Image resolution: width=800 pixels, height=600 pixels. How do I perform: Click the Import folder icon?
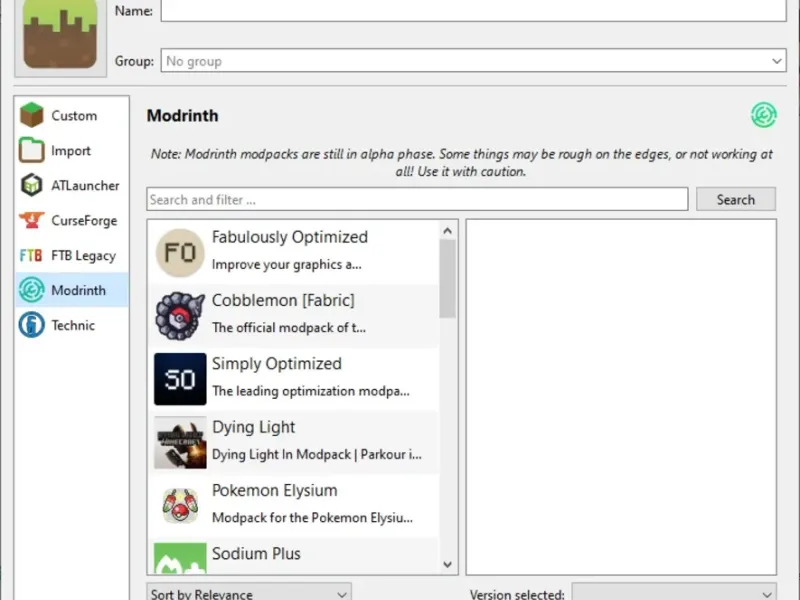[32, 150]
